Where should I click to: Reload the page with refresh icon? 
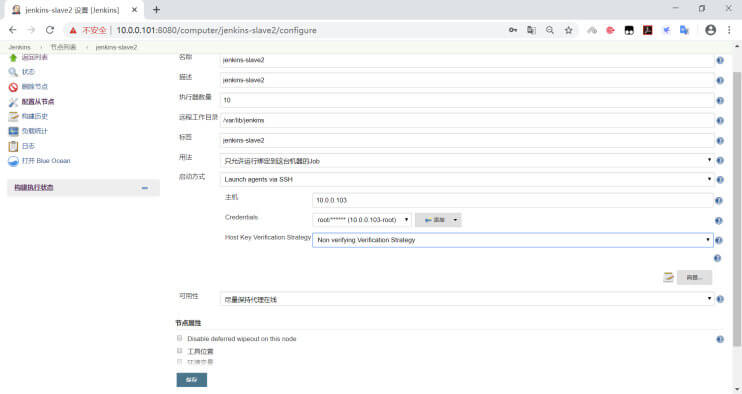tap(50, 30)
